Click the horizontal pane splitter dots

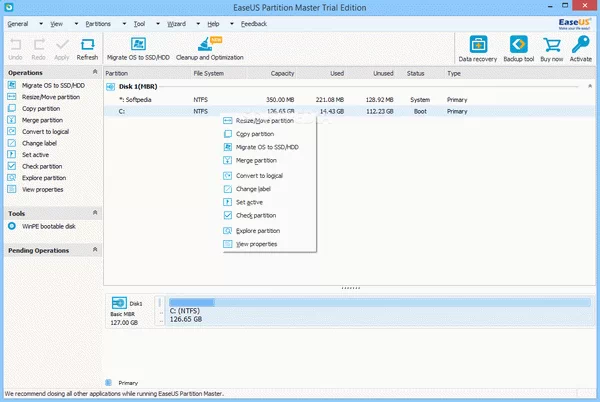click(351, 288)
